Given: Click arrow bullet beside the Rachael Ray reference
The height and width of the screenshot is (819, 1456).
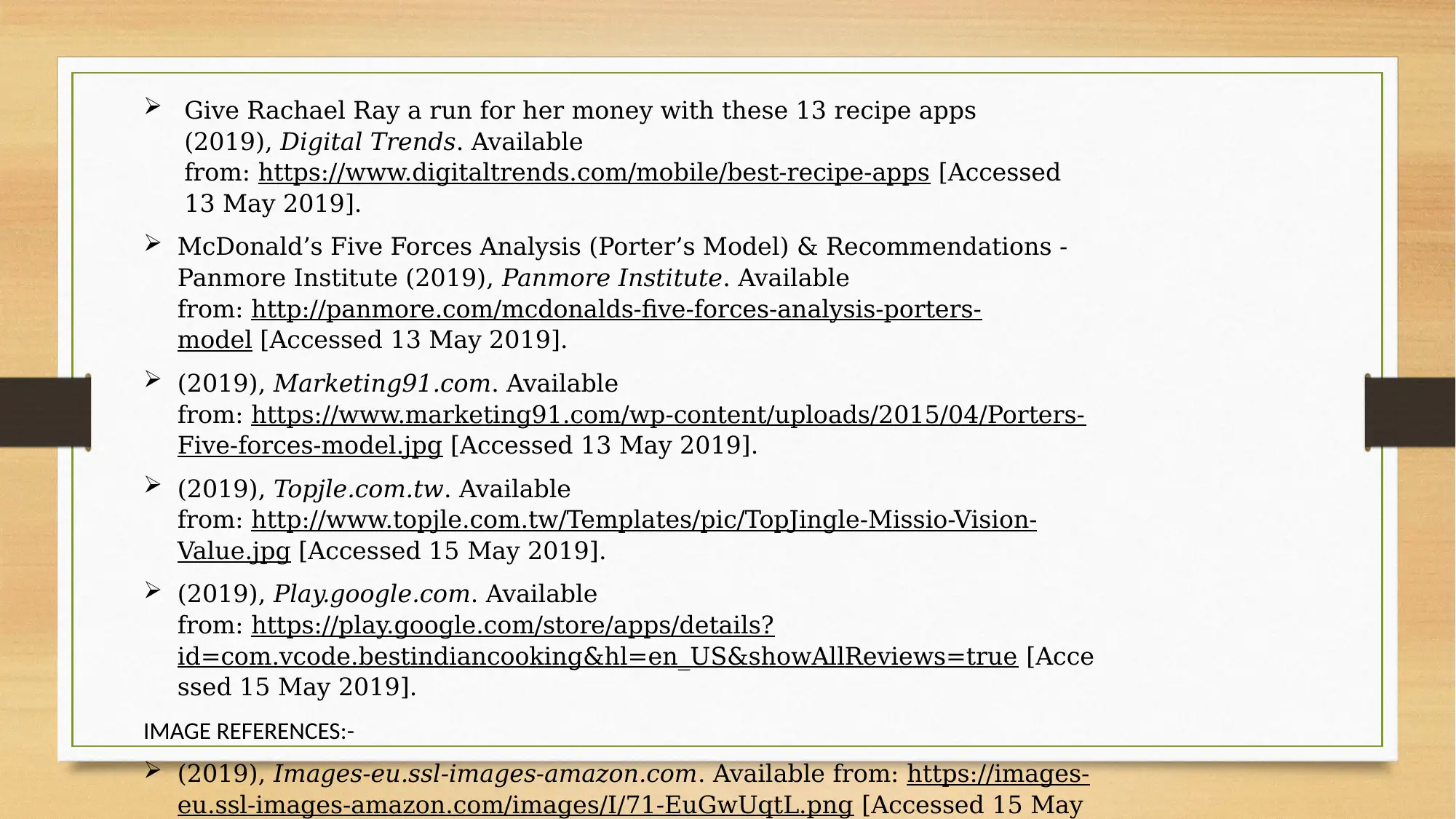Looking at the screenshot, I should (x=152, y=106).
